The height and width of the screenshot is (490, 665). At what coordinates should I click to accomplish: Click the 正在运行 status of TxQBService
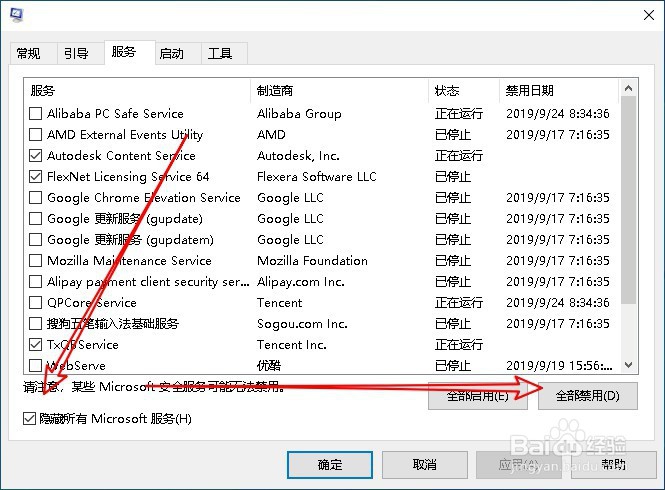click(459, 344)
